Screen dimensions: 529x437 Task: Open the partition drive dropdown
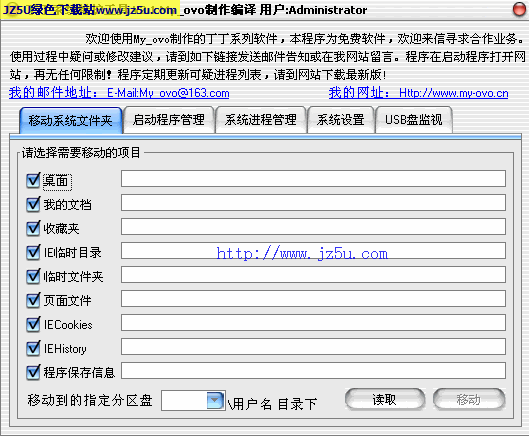click(x=215, y=400)
